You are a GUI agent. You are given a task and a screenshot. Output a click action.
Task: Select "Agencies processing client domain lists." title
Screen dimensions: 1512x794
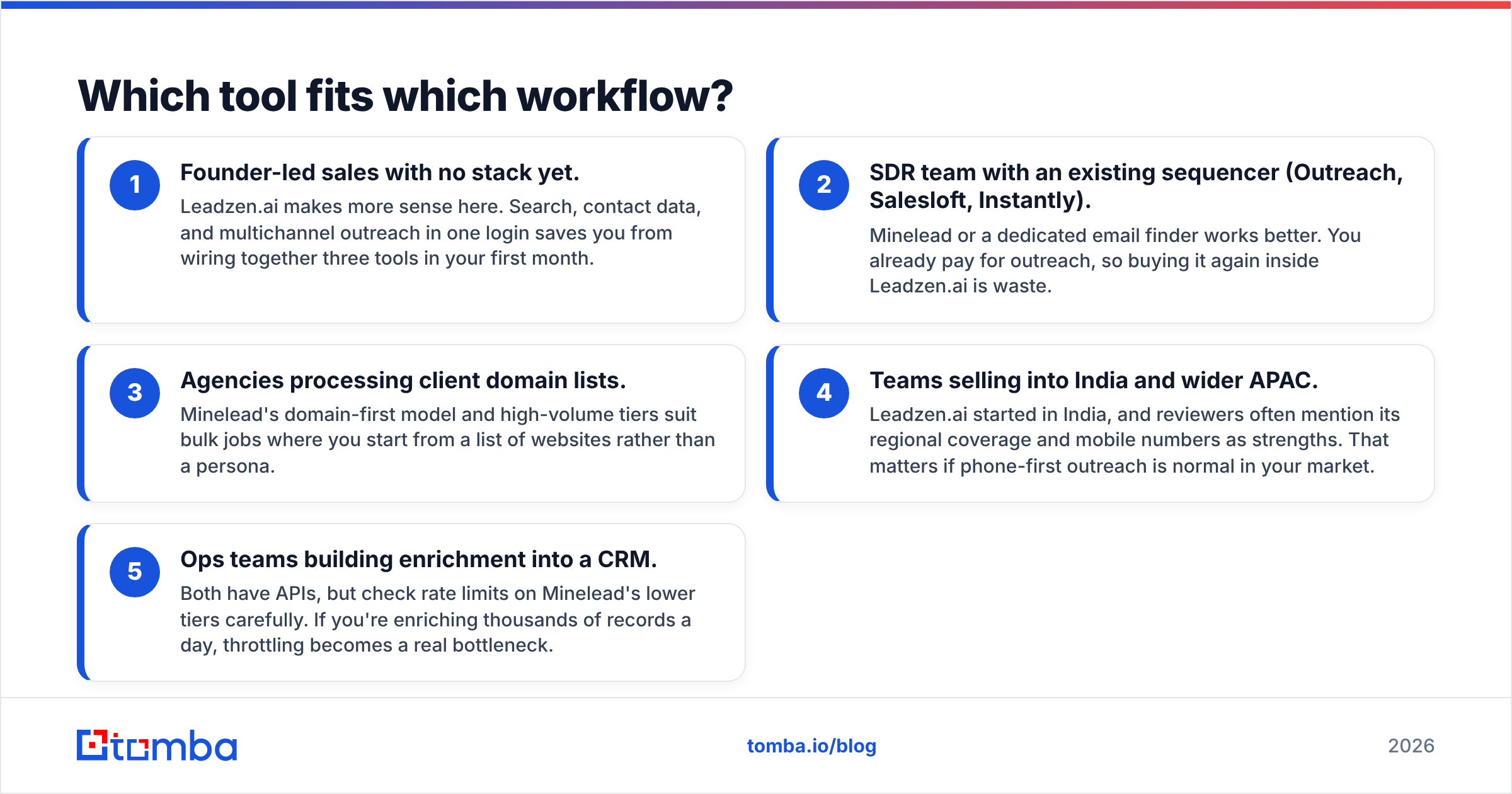pos(403,381)
